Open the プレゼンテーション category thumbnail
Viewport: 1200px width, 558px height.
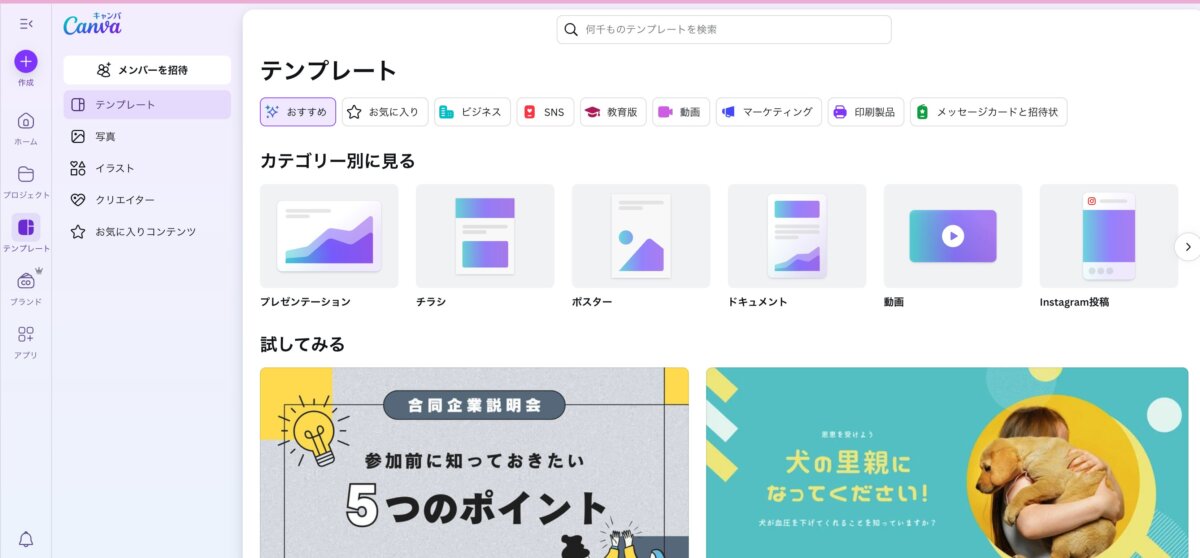tap(329, 236)
